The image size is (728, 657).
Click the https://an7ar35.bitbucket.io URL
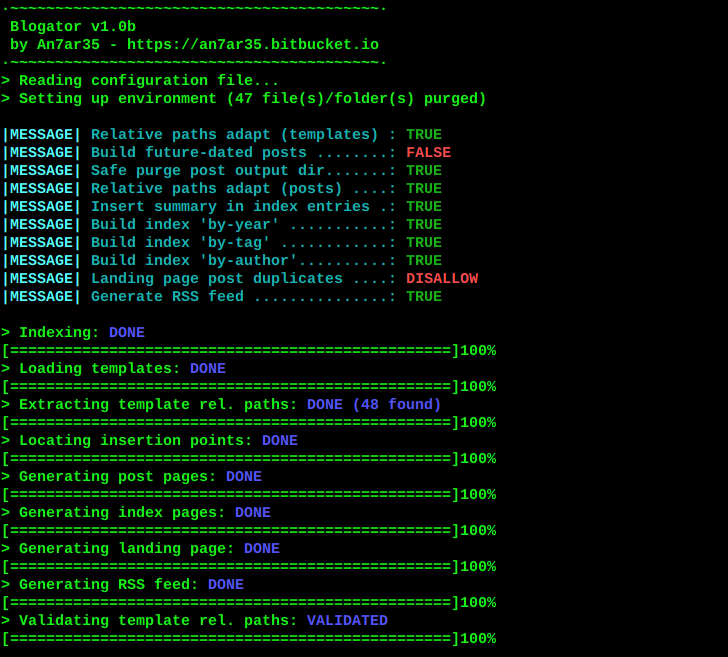coord(253,45)
